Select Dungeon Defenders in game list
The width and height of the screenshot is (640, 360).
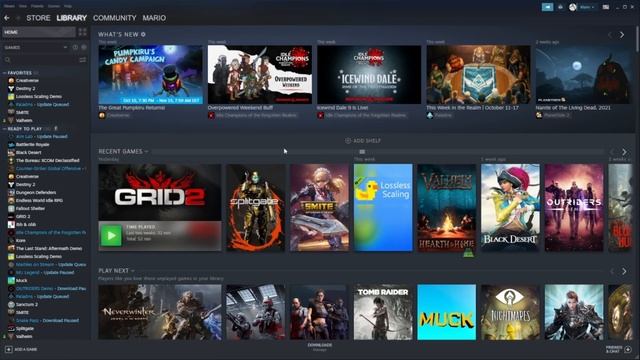click(36, 192)
